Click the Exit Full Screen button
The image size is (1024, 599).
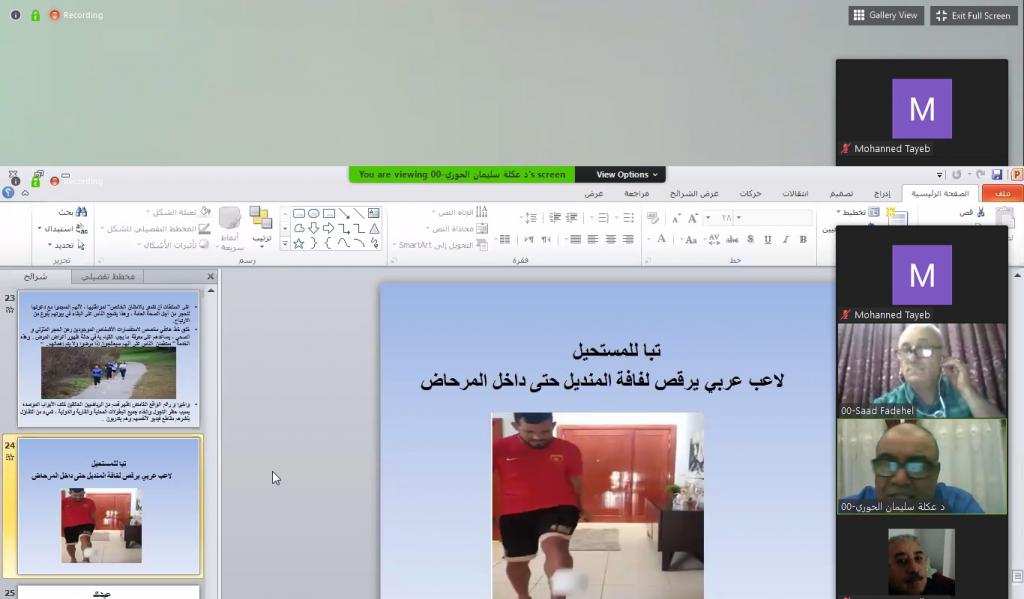point(973,15)
